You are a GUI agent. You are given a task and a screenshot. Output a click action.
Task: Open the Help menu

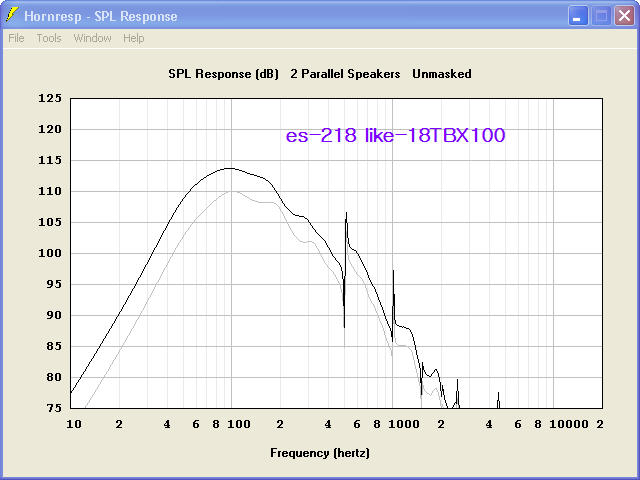133,38
